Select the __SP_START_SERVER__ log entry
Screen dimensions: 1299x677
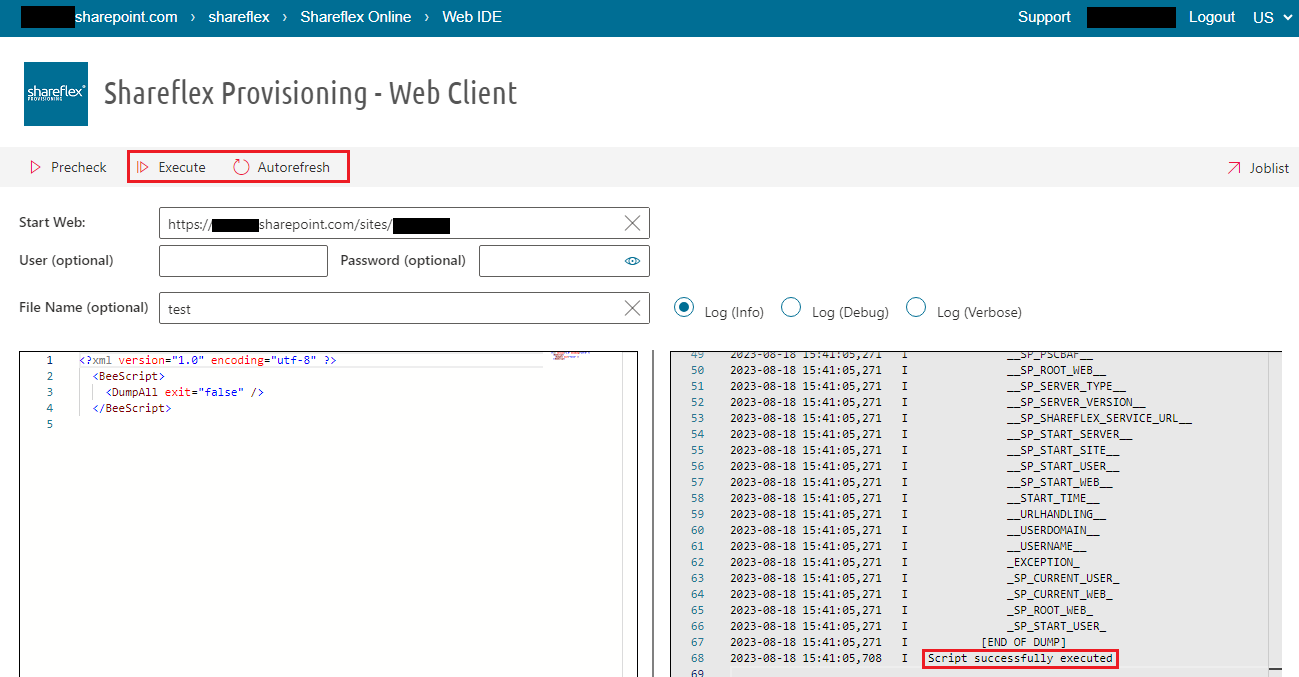click(1069, 434)
